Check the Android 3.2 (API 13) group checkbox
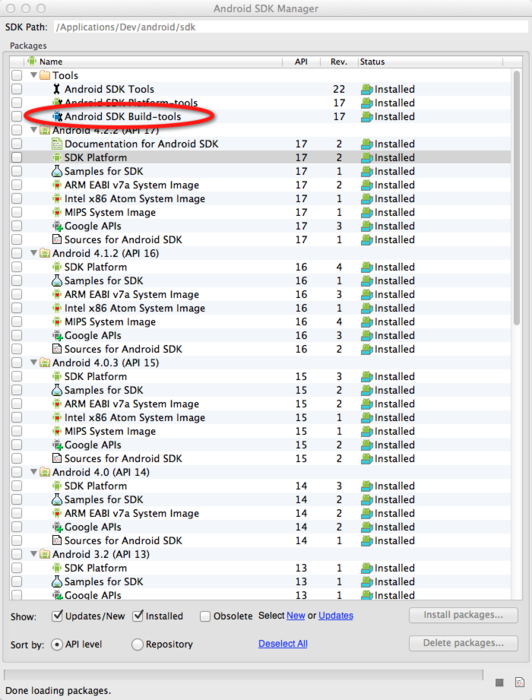Viewport: 532px width, 700px height. [x=17, y=554]
